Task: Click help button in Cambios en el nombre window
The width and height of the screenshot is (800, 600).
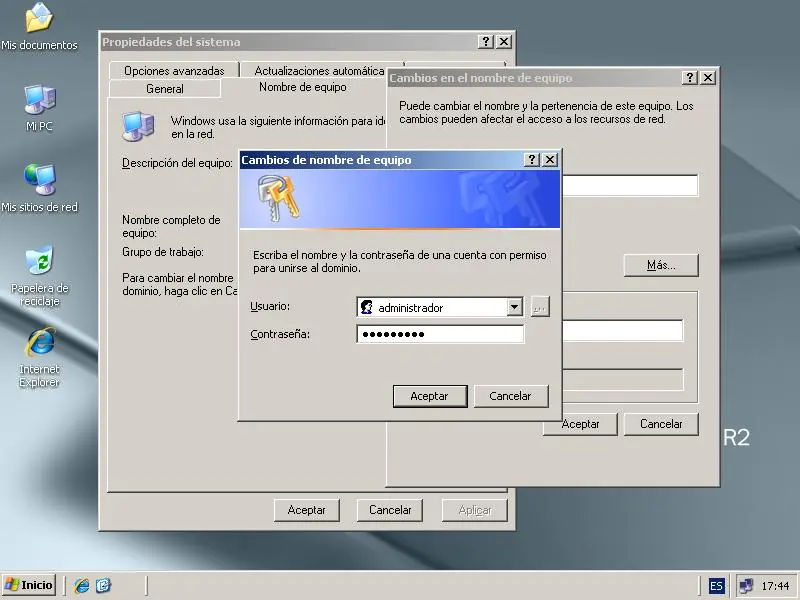Action: [689, 78]
